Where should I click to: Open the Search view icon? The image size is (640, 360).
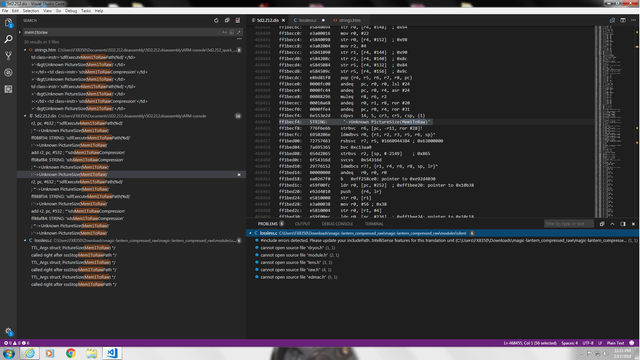pos(8,39)
